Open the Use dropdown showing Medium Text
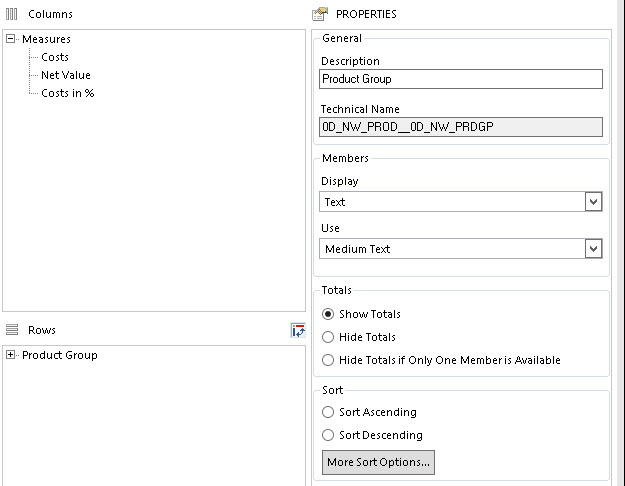 coord(461,249)
